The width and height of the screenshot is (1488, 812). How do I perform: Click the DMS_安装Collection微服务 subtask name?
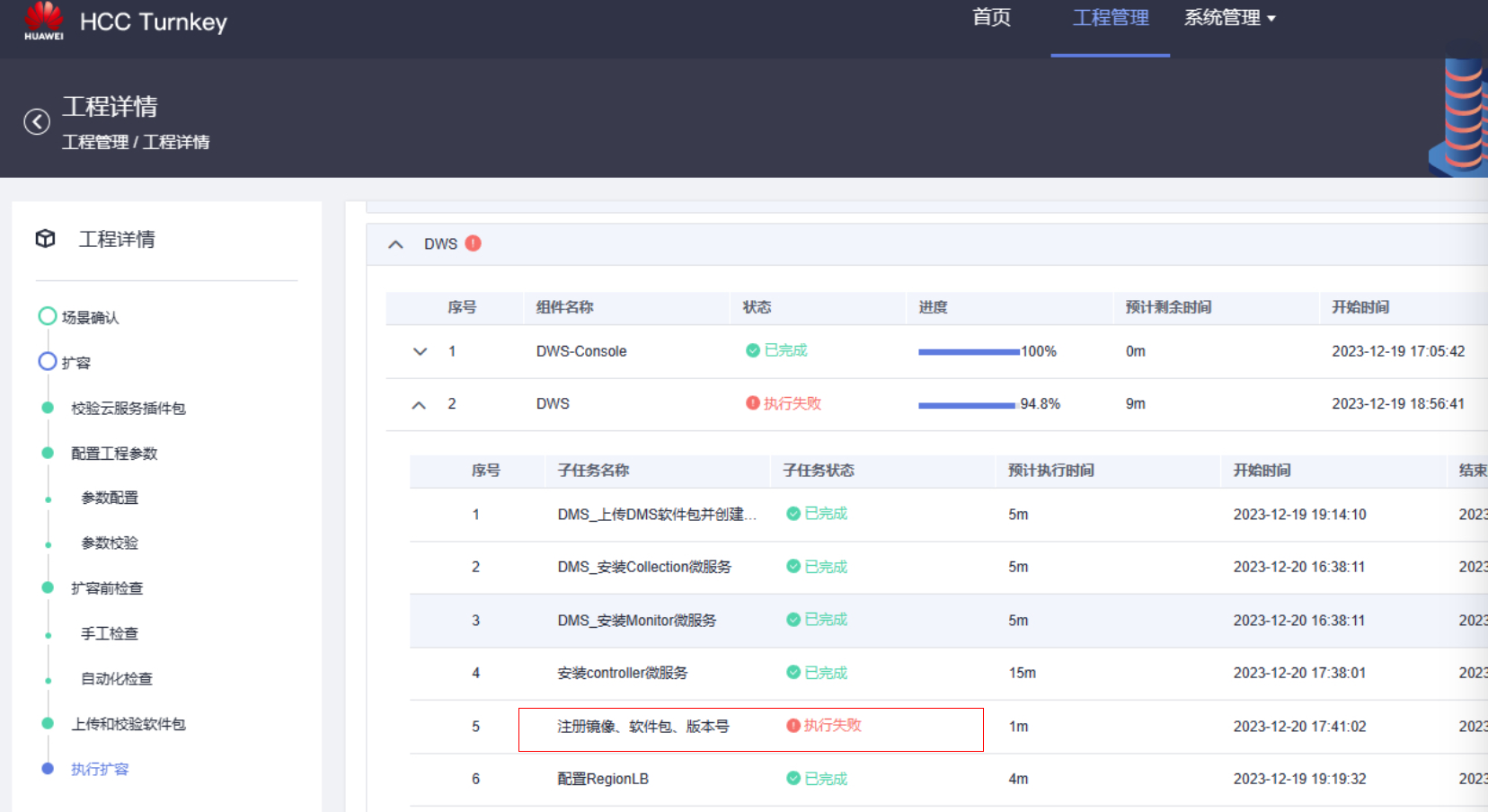[x=644, y=567]
